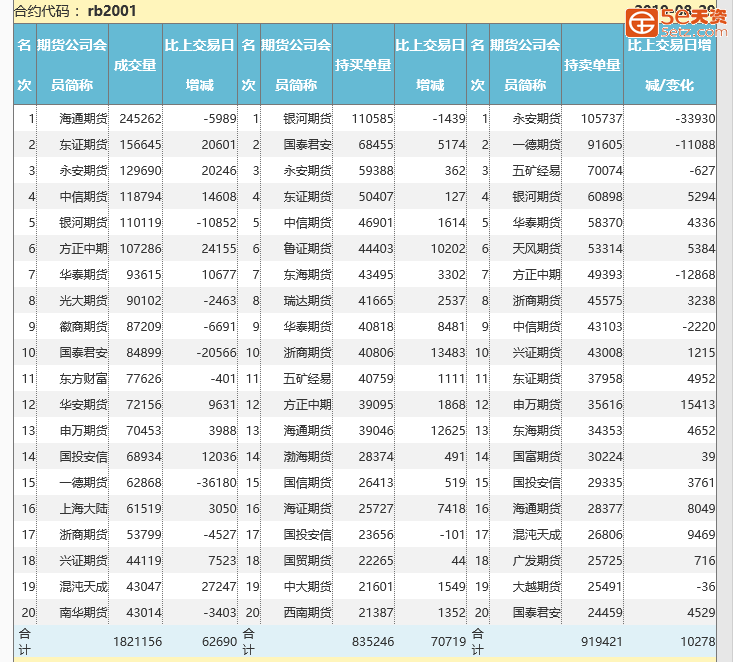Click 渤海期货 in long positions

click(307, 457)
